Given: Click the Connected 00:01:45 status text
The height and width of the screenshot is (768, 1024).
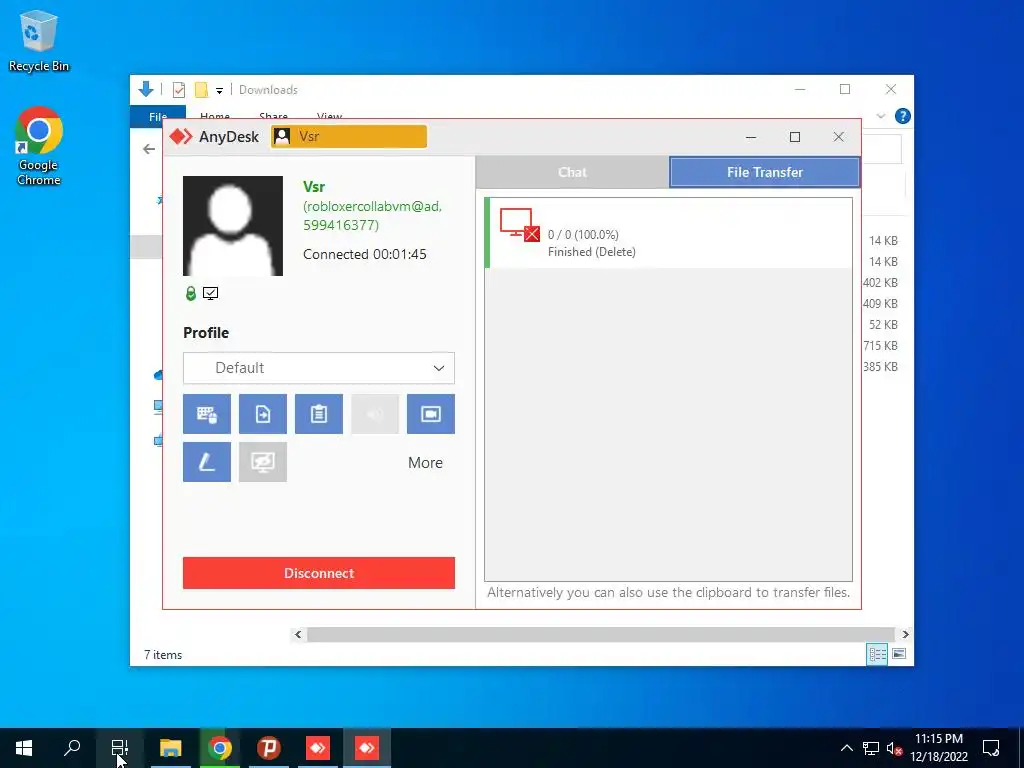Looking at the screenshot, I should 364,255.
